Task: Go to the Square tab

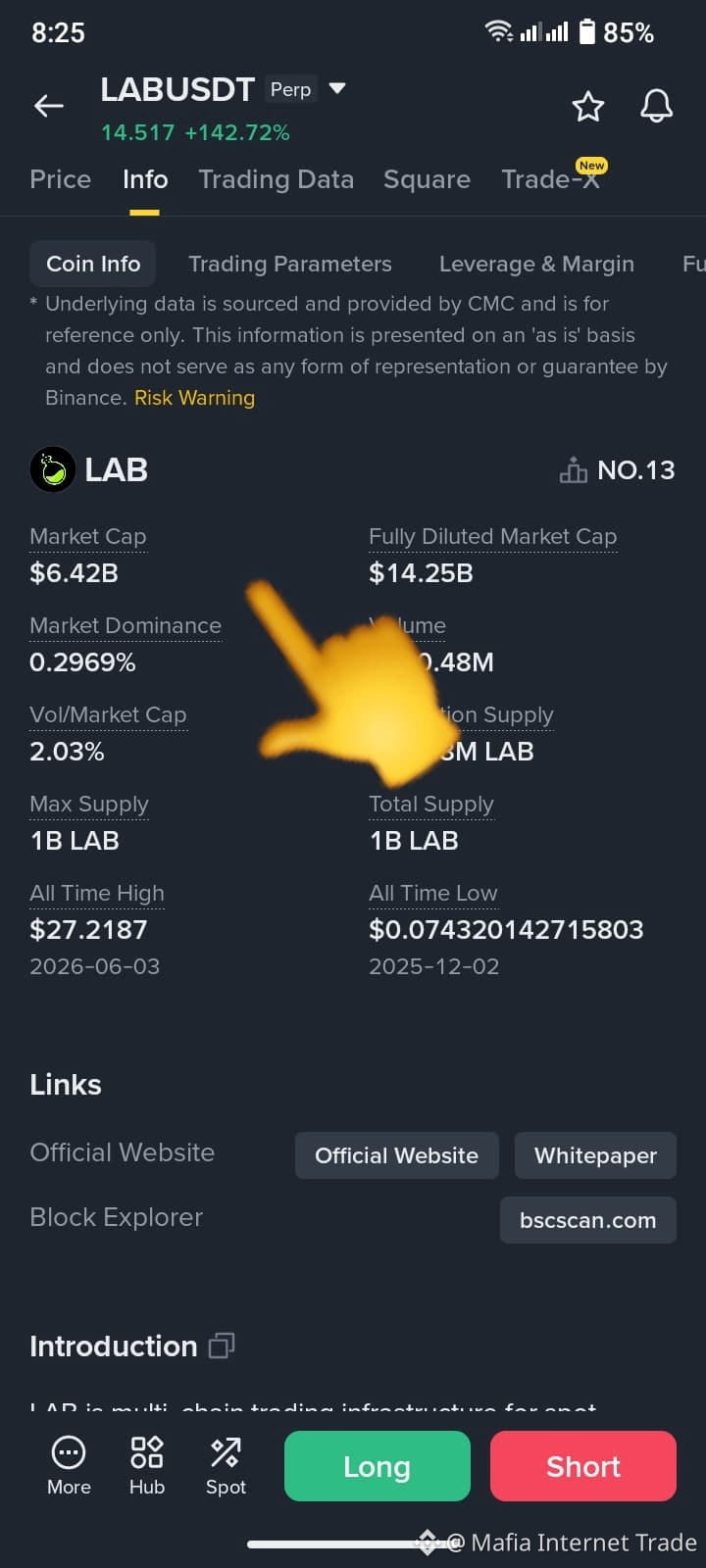Action: coord(427,179)
